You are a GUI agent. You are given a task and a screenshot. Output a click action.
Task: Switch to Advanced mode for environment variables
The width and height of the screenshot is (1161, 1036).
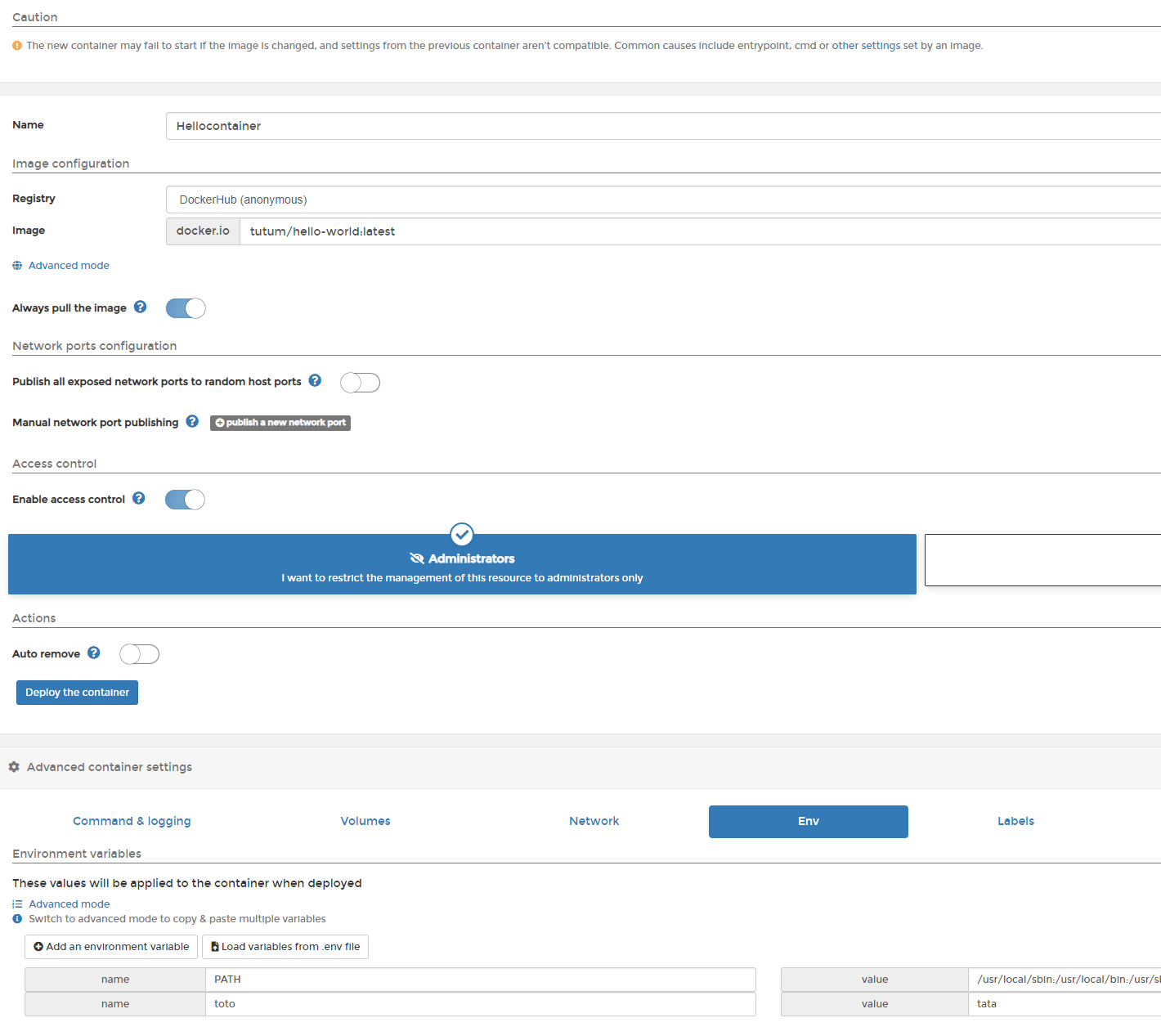69,904
